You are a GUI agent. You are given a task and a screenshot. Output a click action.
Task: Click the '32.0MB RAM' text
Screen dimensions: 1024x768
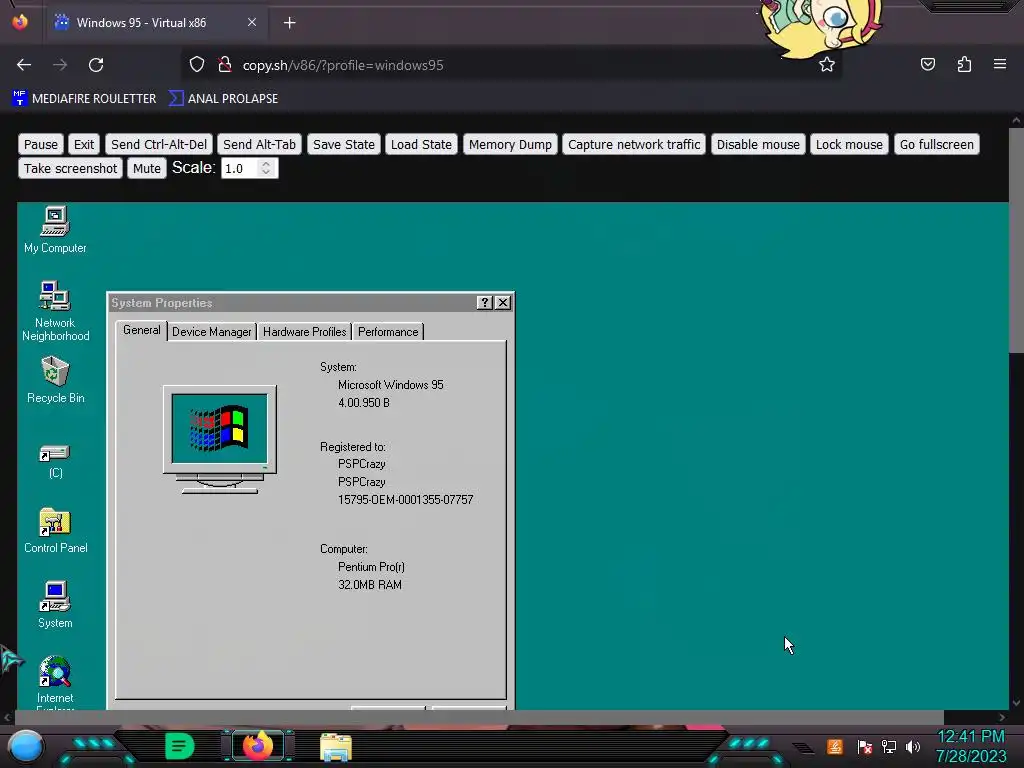coord(370,584)
